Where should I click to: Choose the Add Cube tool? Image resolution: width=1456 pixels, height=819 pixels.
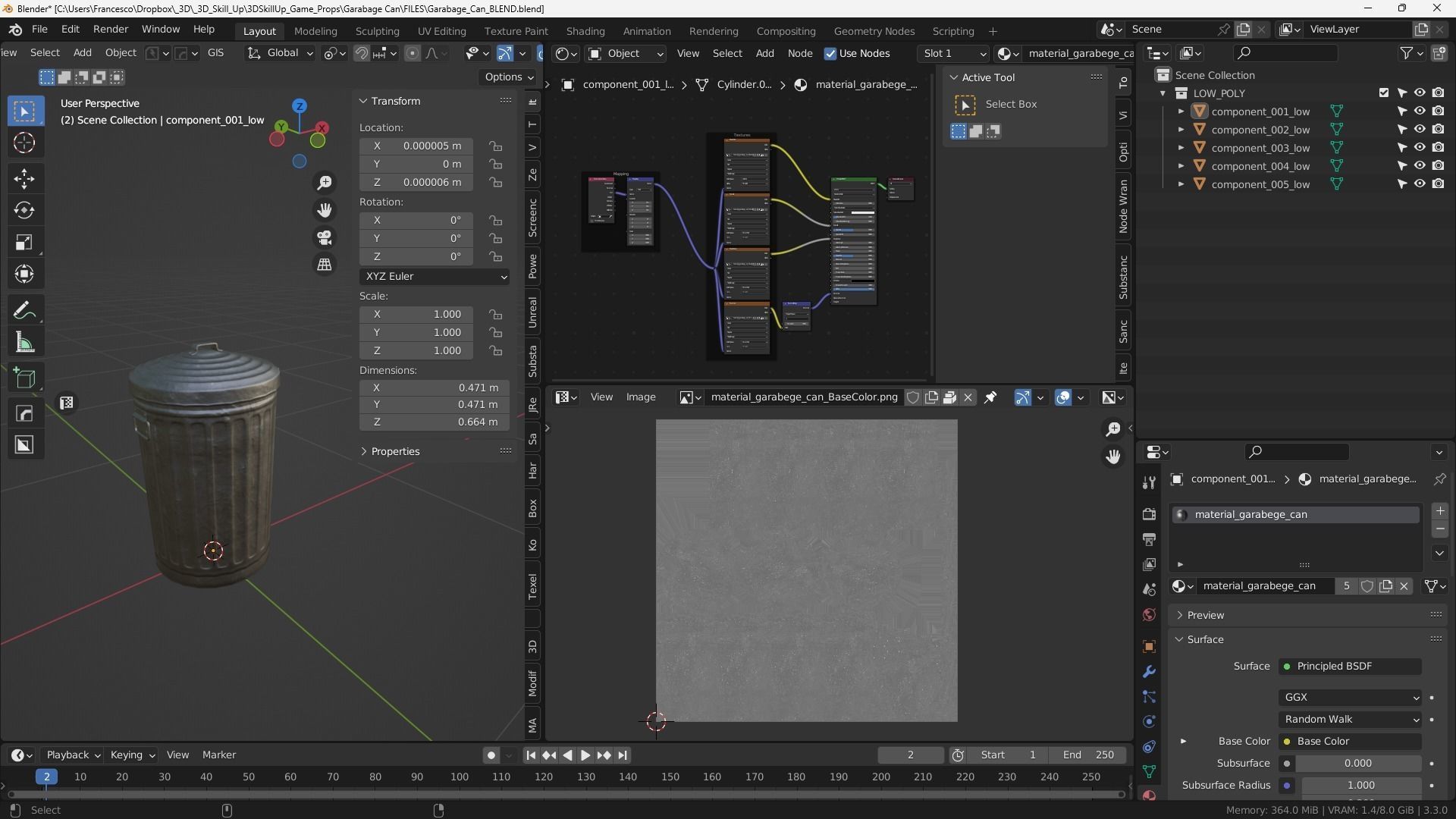pyautogui.click(x=24, y=378)
